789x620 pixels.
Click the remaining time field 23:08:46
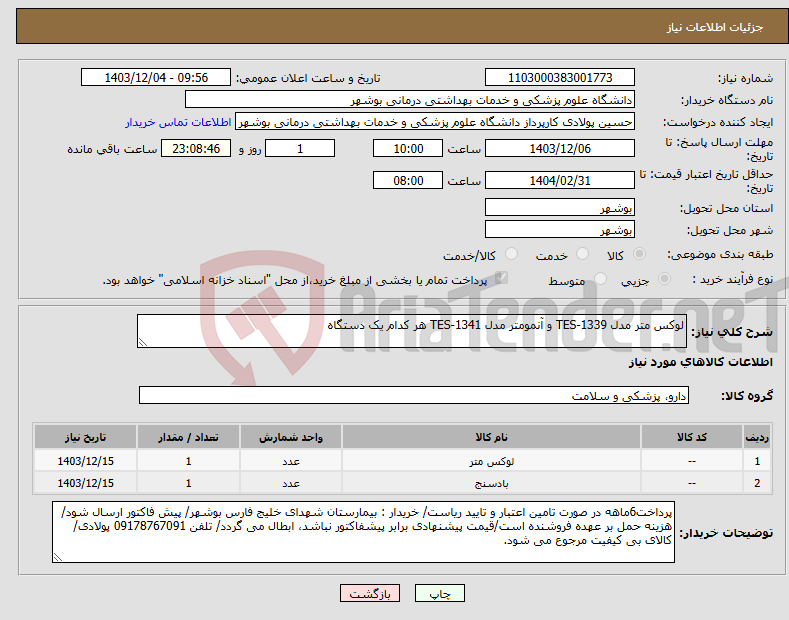[x=196, y=148]
